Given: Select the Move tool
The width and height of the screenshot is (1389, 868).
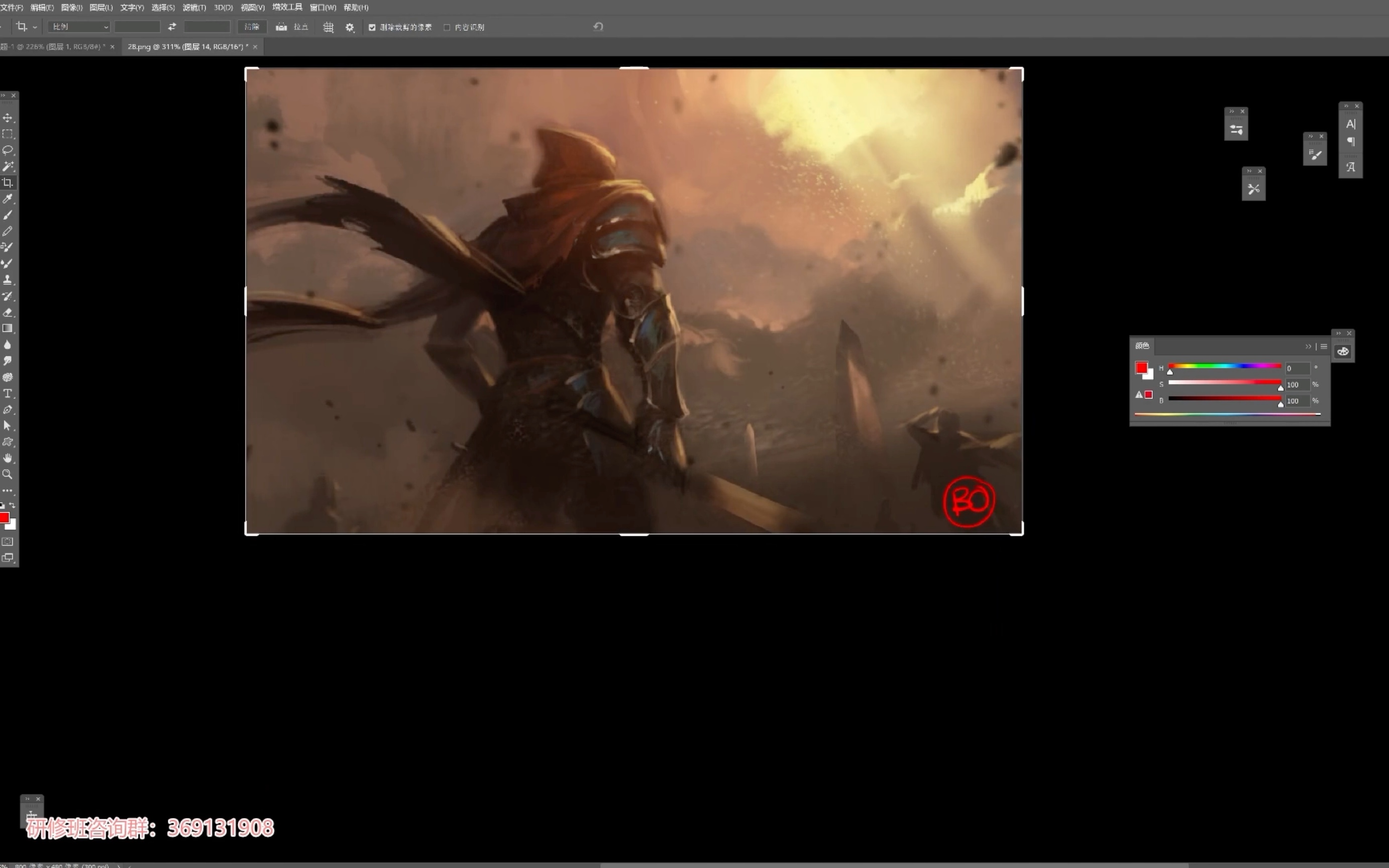Looking at the screenshot, I should (8, 118).
